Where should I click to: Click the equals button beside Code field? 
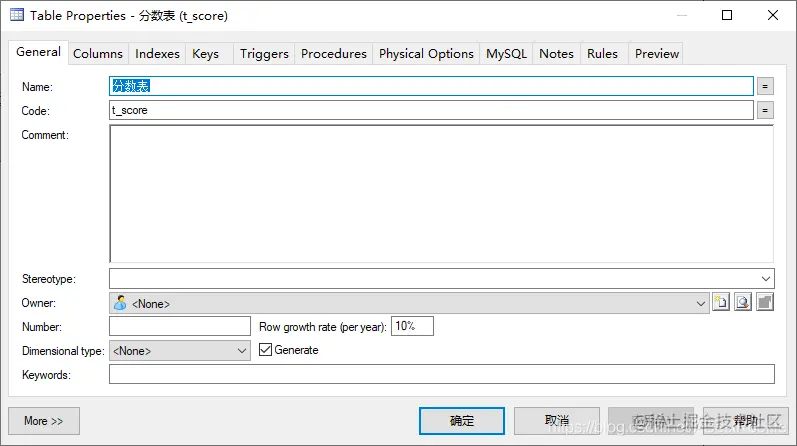click(765, 110)
